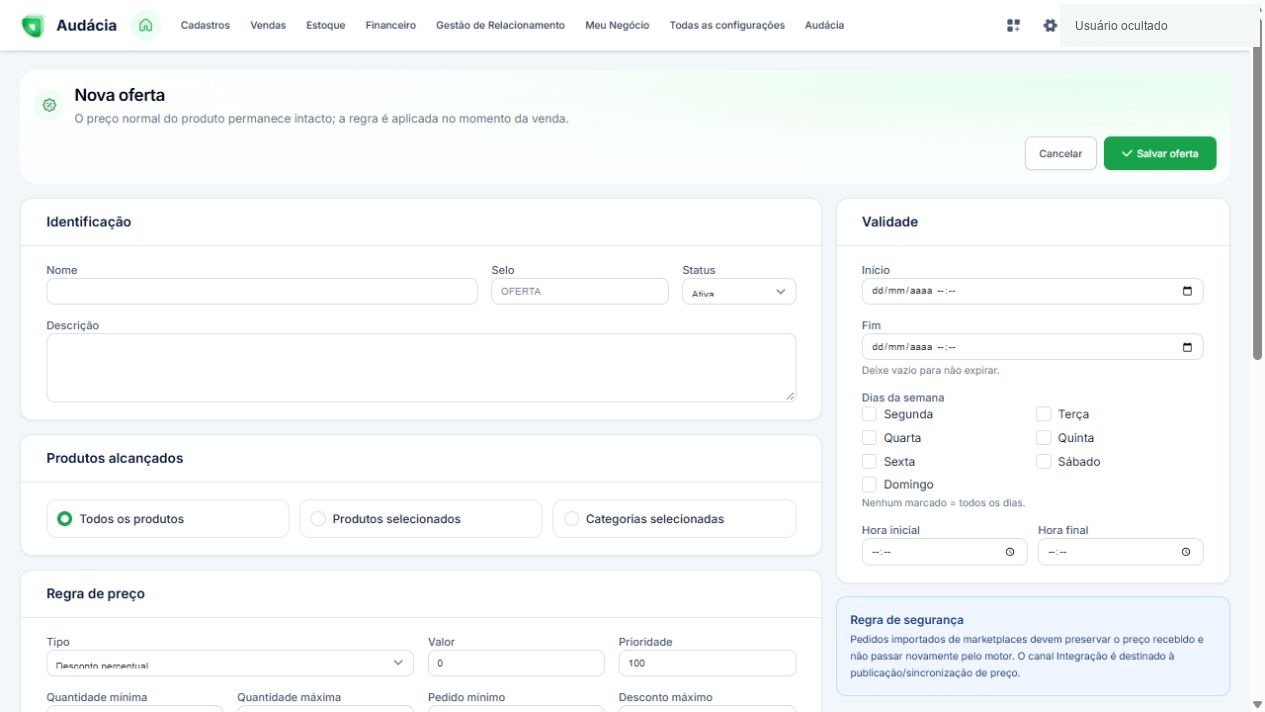Open the Status dropdown
The height and width of the screenshot is (712, 1265).
(x=739, y=291)
